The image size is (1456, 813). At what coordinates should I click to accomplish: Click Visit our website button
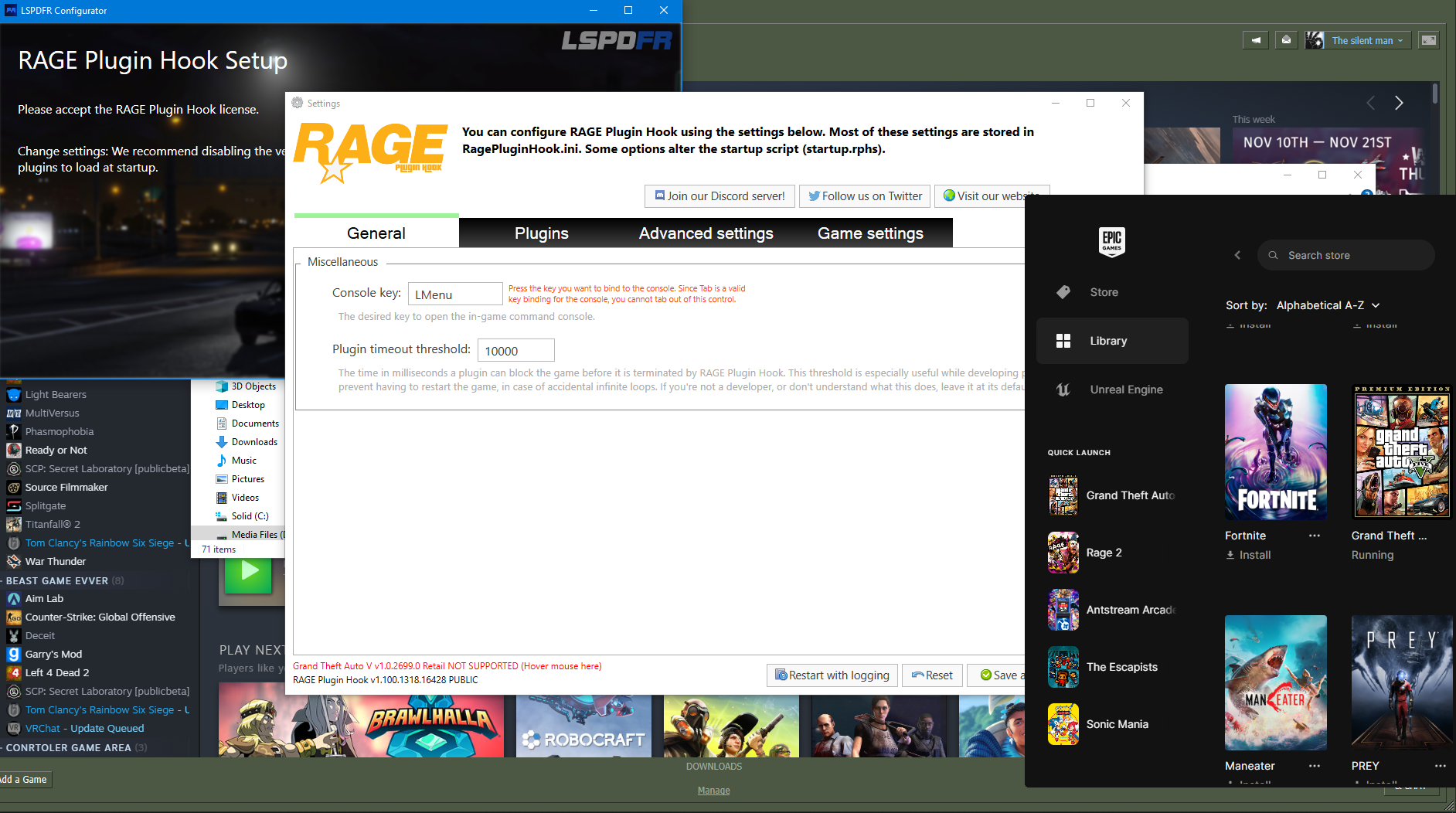click(992, 196)
